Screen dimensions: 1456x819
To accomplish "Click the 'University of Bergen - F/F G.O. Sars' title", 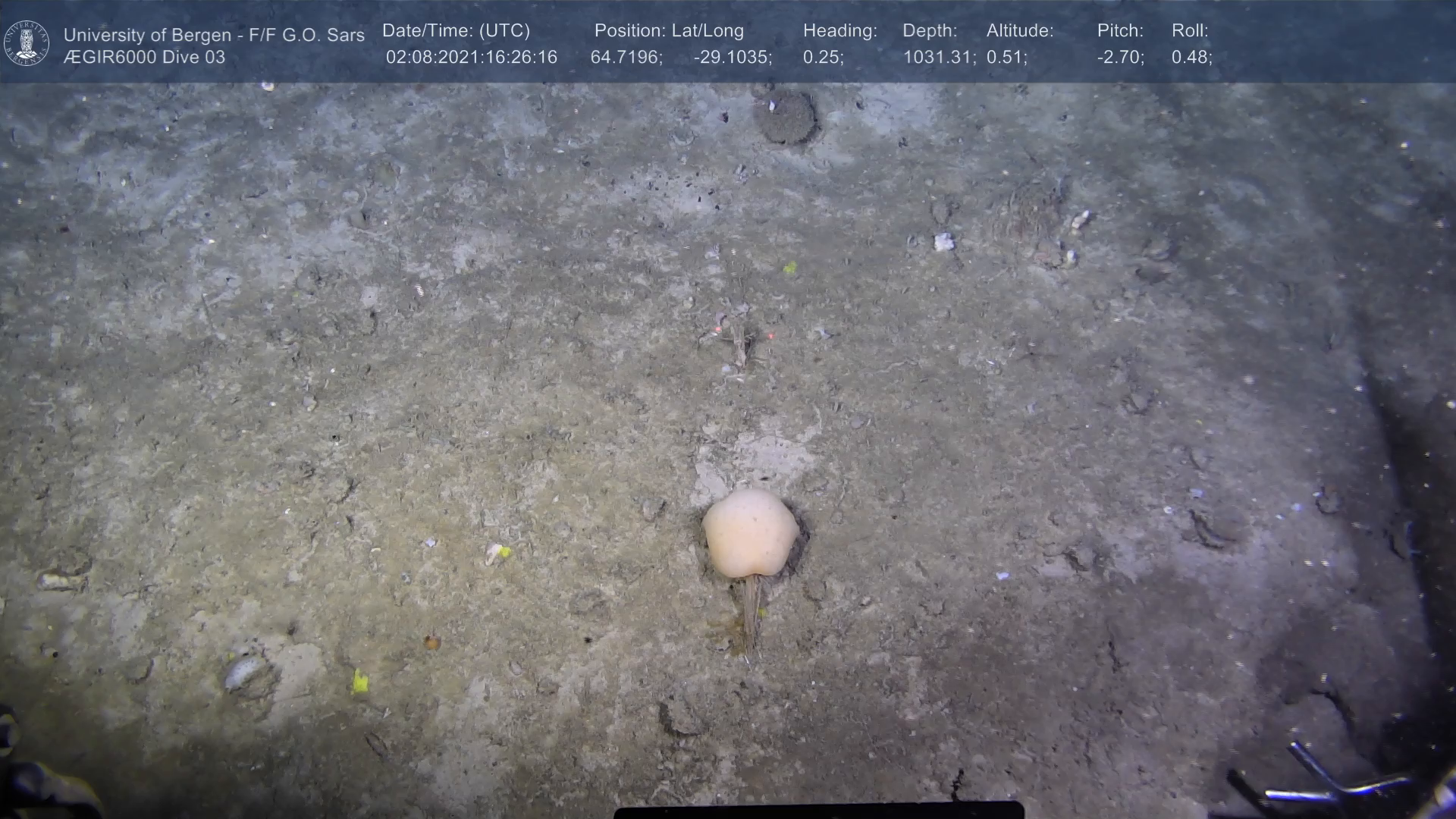I will tap(214, 35).
